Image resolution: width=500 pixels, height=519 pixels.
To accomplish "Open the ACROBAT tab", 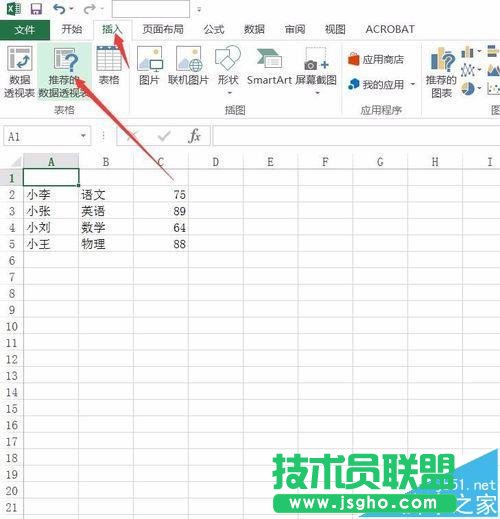I will [390, 30].
